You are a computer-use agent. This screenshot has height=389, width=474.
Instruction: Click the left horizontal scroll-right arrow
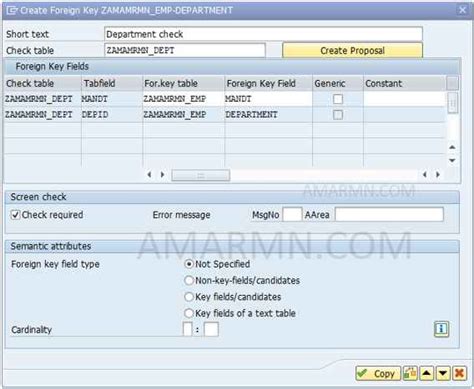162,174
